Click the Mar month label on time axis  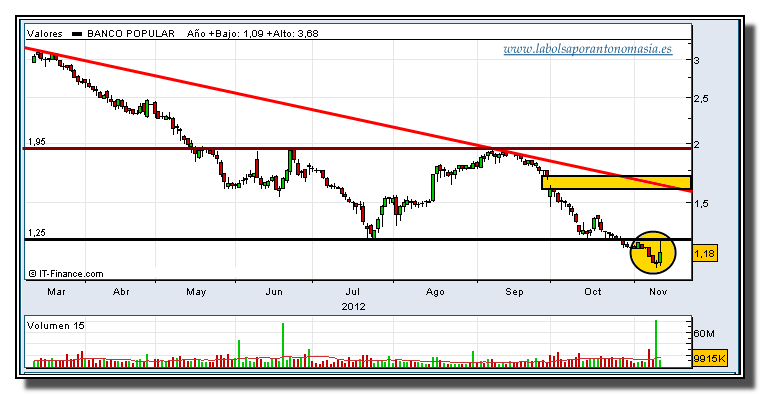[x=56, y=292]
